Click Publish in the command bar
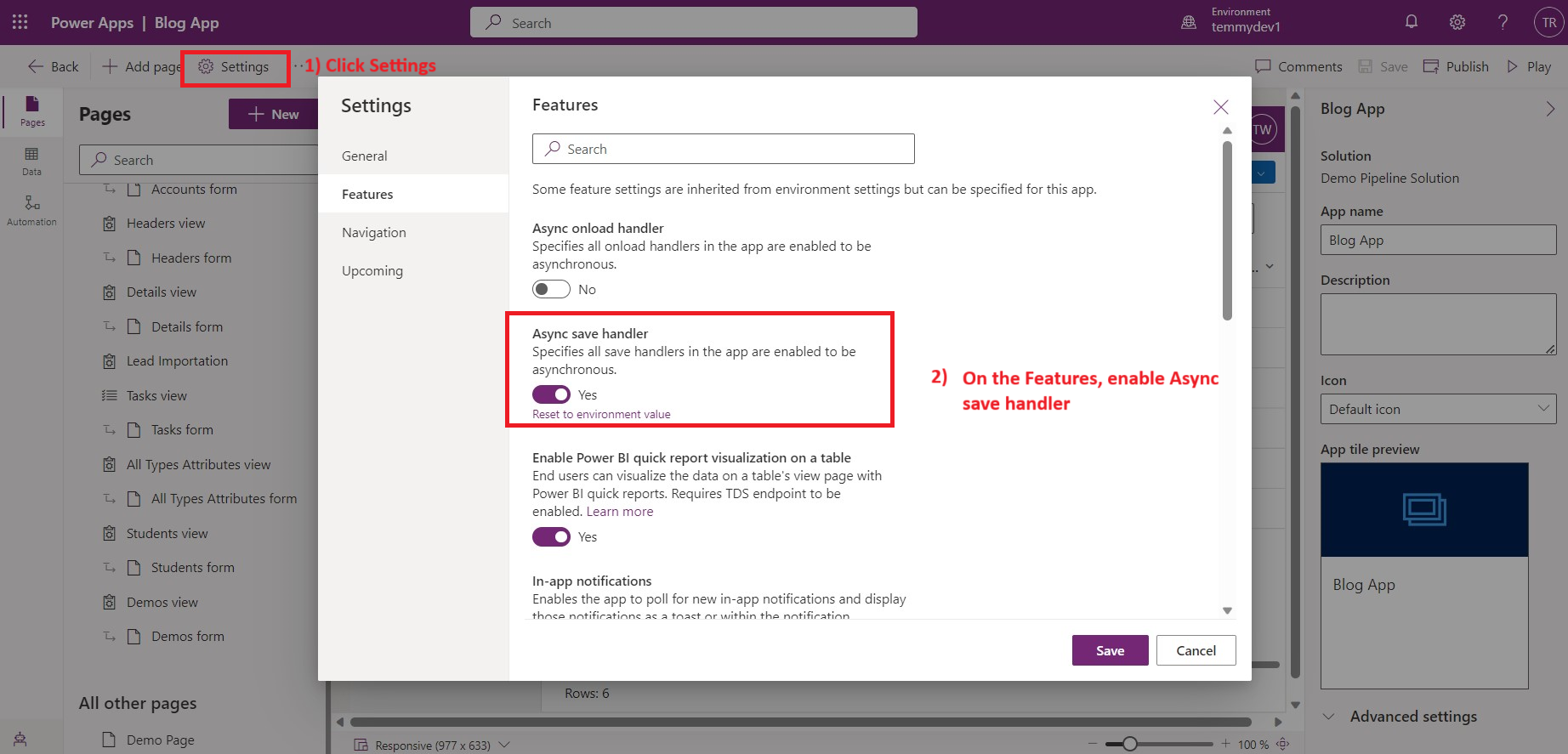The image size is (1568, 754). click(x=1456, y=66)
